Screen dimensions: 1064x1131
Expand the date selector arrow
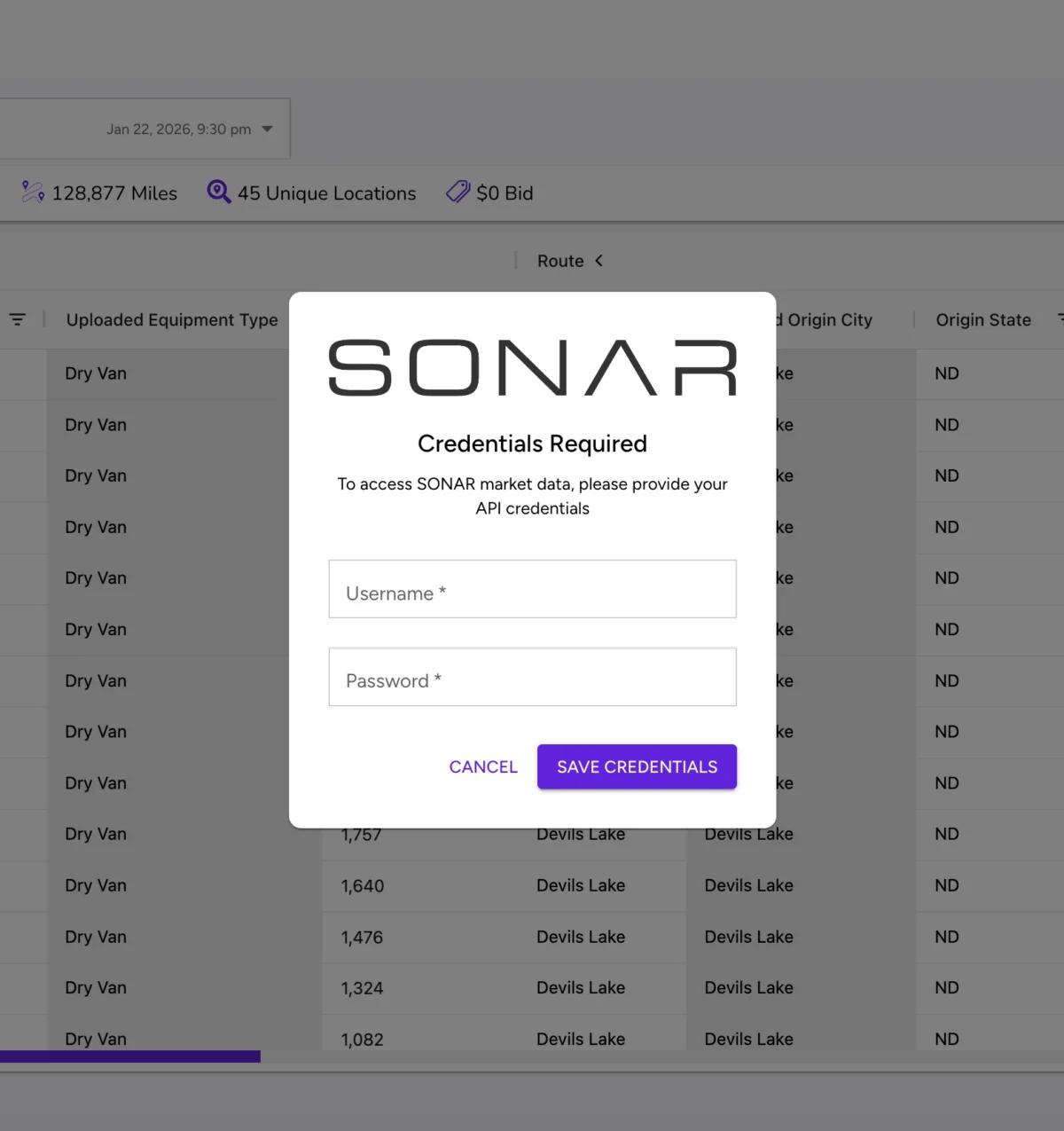[267, 129]
